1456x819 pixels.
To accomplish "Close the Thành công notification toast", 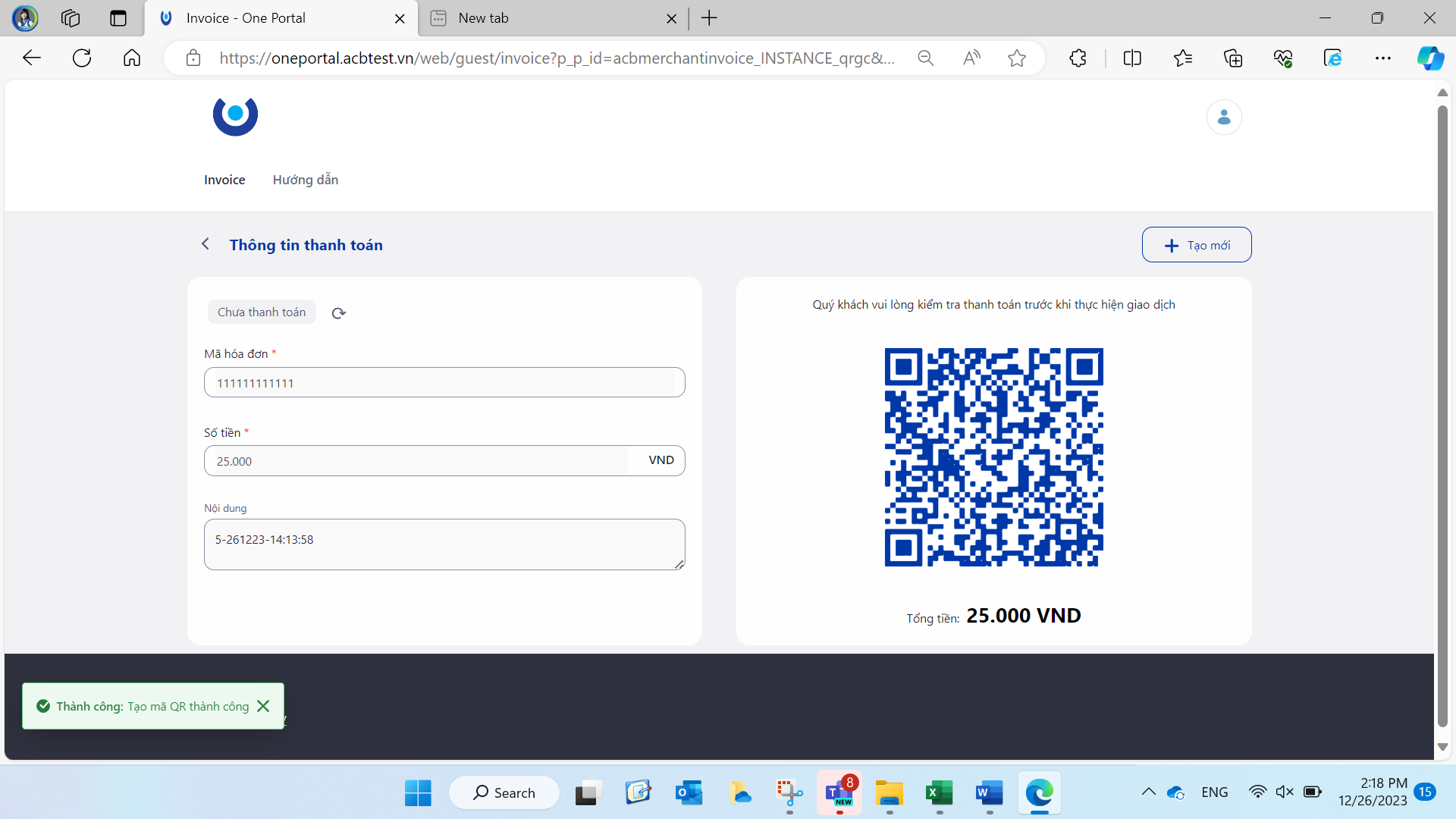I will 263,705.
